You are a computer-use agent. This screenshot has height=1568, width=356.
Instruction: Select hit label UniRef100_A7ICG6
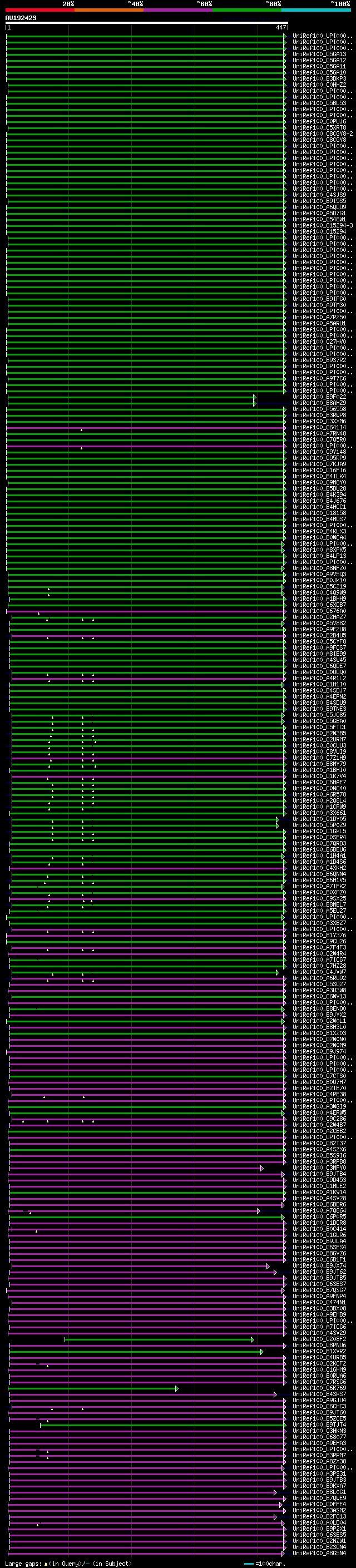coord(319,1327)
